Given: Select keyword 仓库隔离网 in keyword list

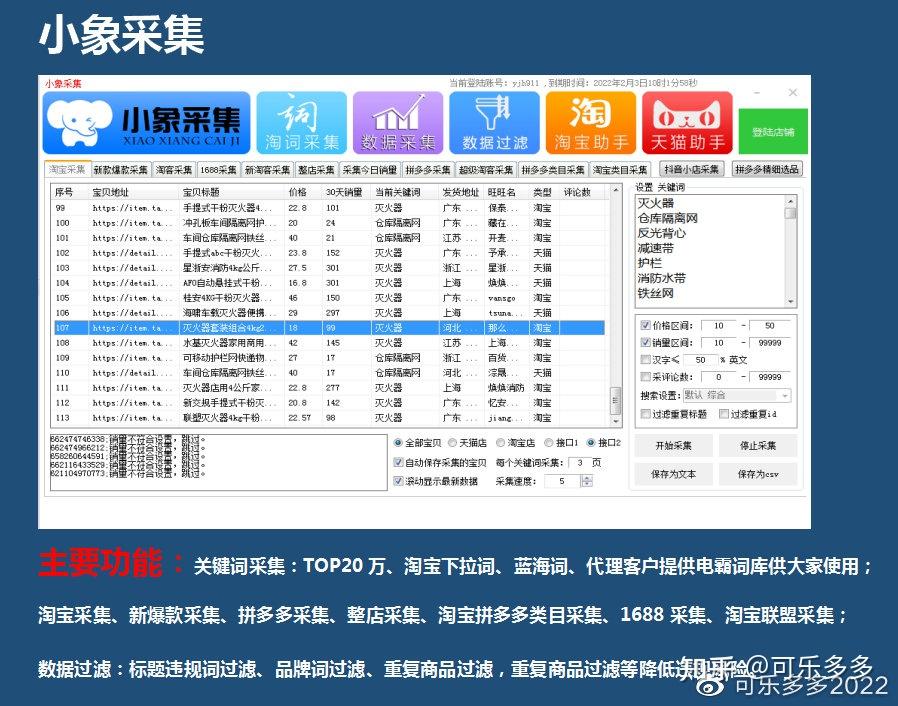Looking at the screenshot, I should click(668, 218).
